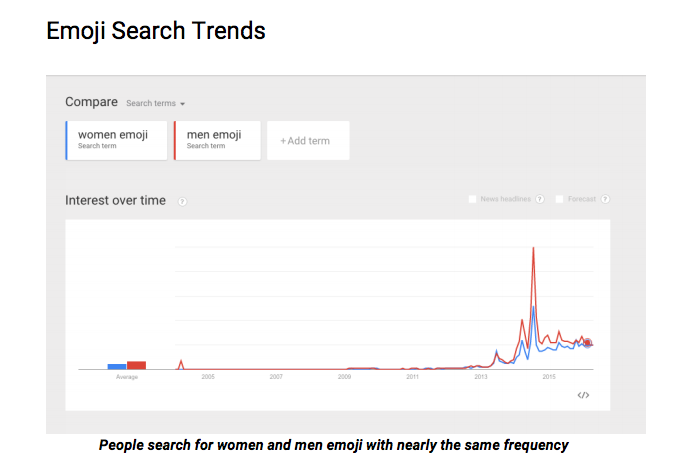Click help icon next to Forecast
This screenshot has height=465, width=699.
point(606,199)
